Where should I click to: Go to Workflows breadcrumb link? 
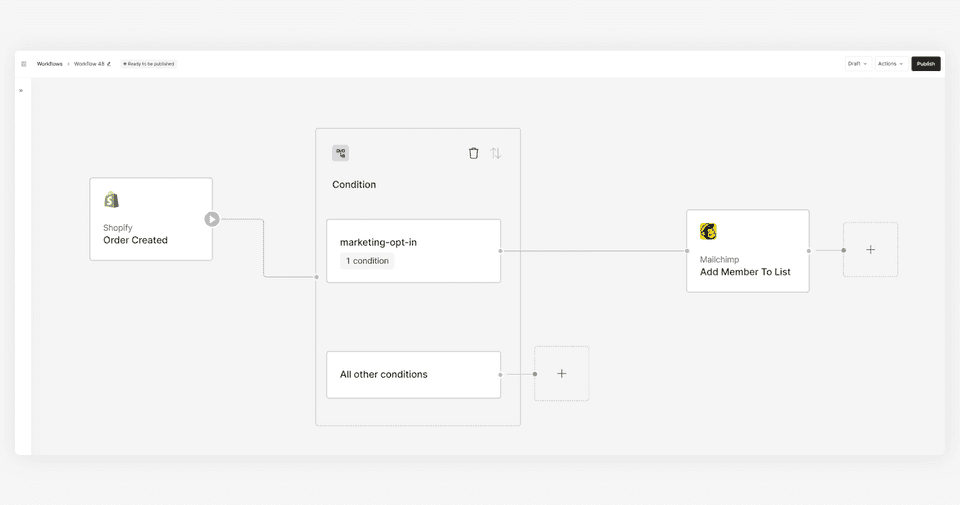click(x=50, y=64)
